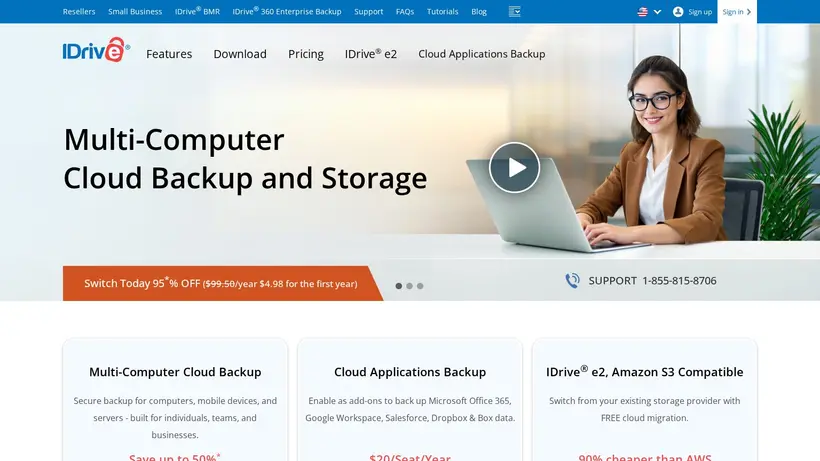The width and height of the screenshot is (820, 461).
Task: Open the Features menu
Action: (x=169, y=54)
